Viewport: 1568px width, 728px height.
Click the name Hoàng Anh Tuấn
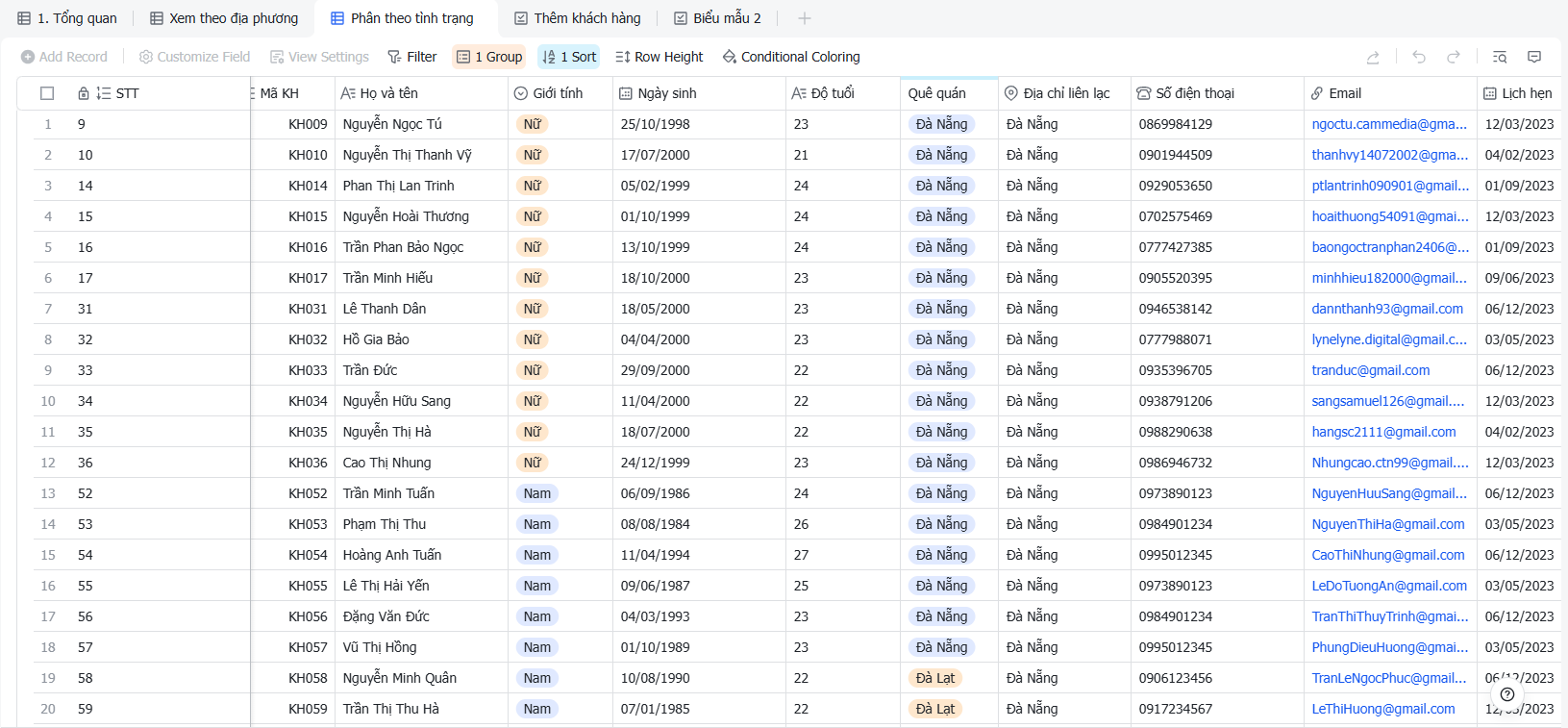click(x=391, y=555)
